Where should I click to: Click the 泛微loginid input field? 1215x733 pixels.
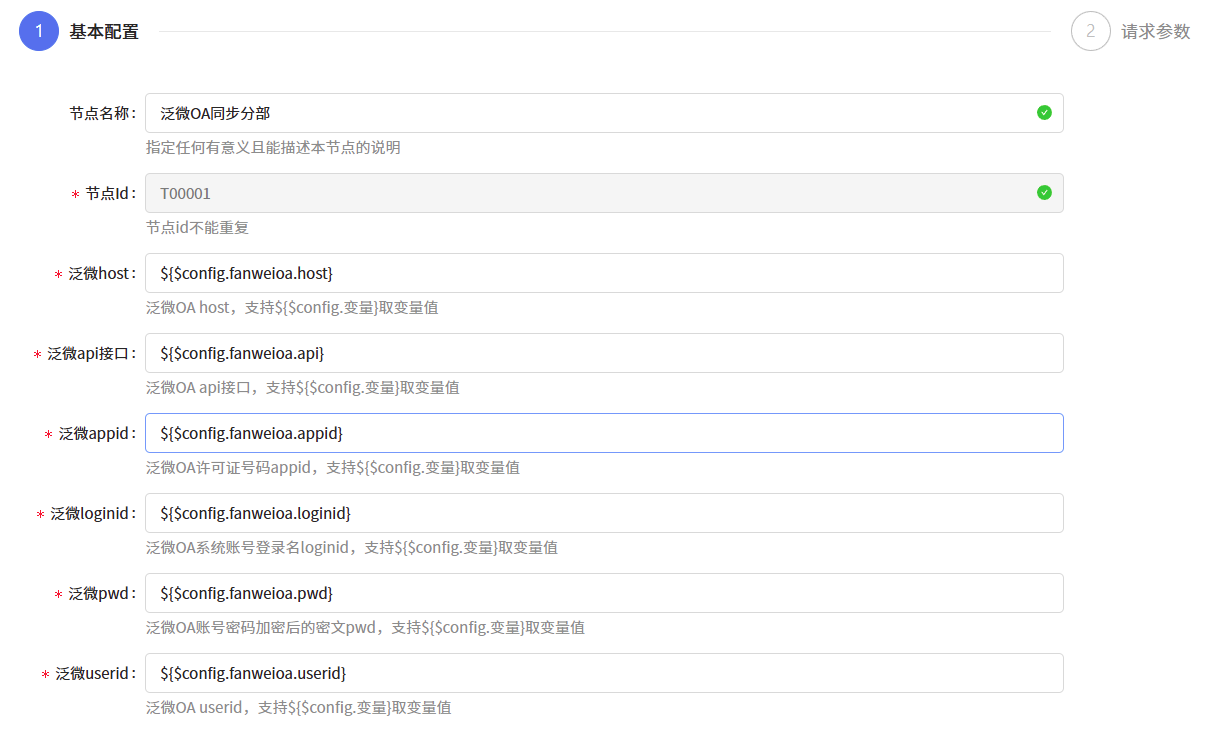(x=600, y=512)
